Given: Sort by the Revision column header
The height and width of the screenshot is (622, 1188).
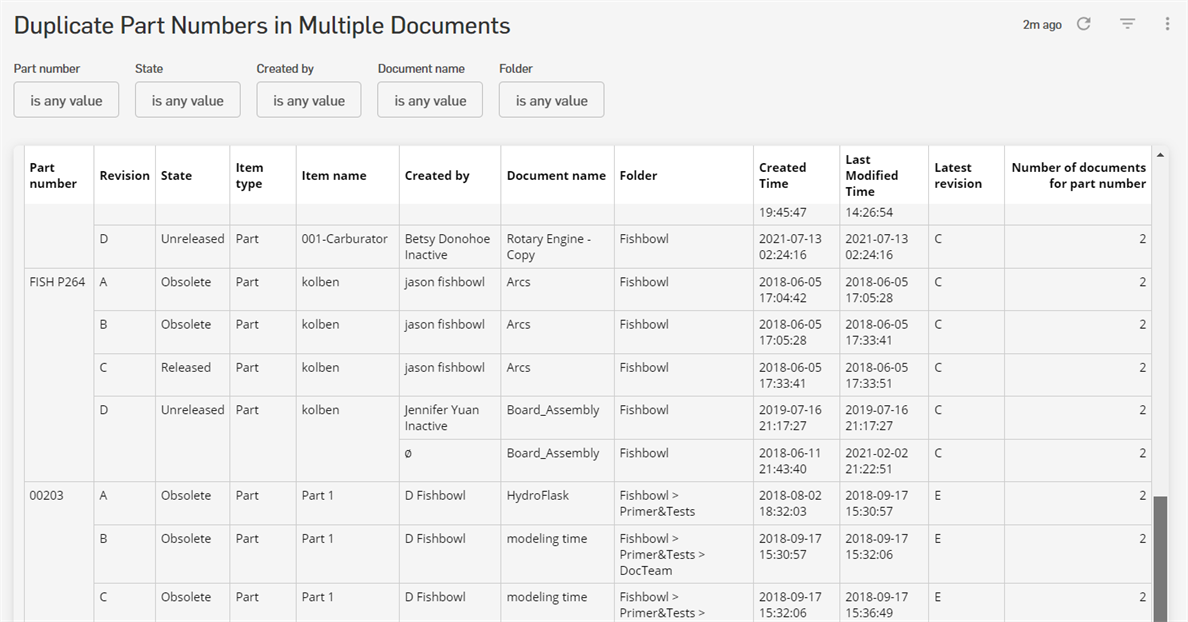Looking at the screenshot, I should [124, 176].
